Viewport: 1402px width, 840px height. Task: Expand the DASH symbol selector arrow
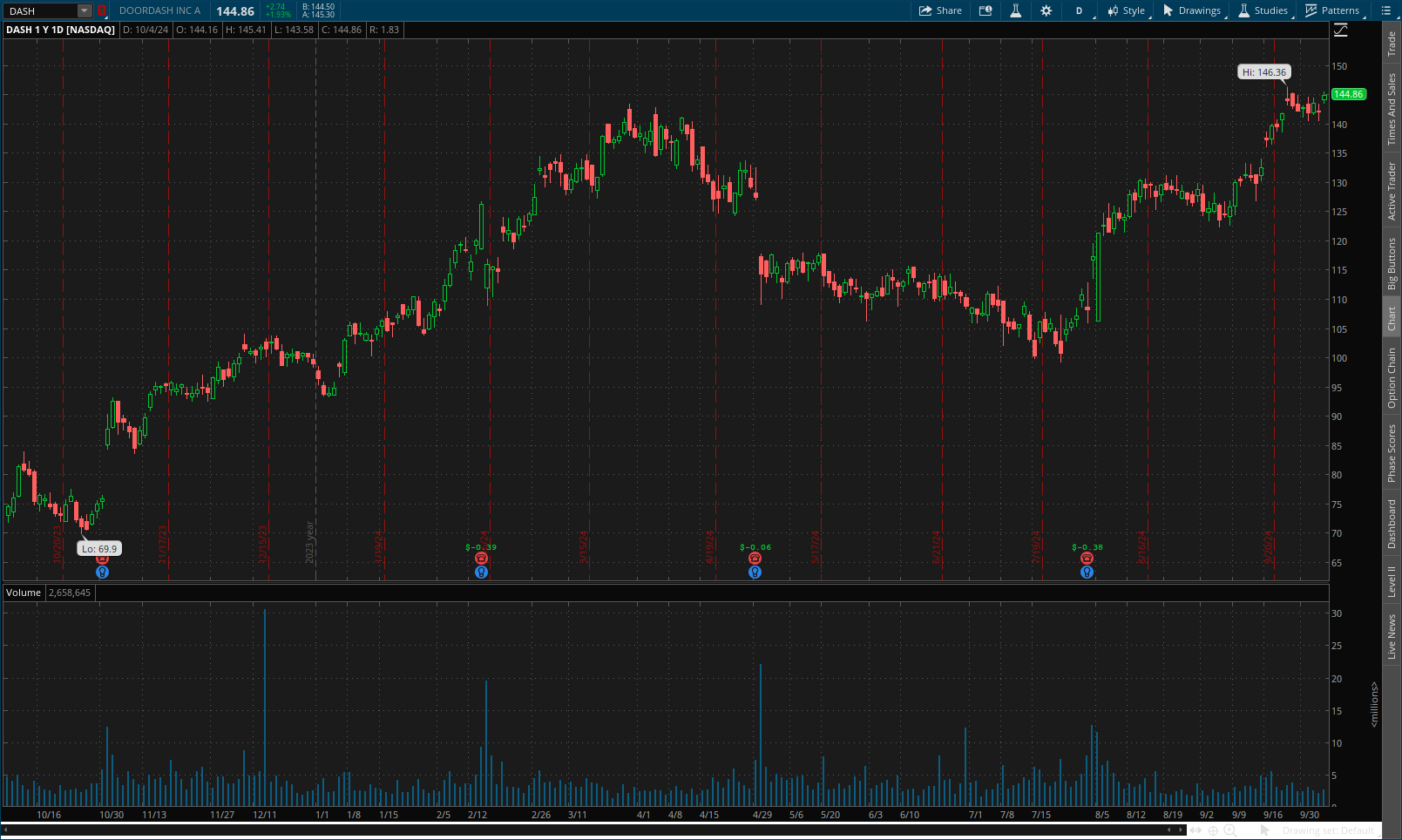[85, 10]
